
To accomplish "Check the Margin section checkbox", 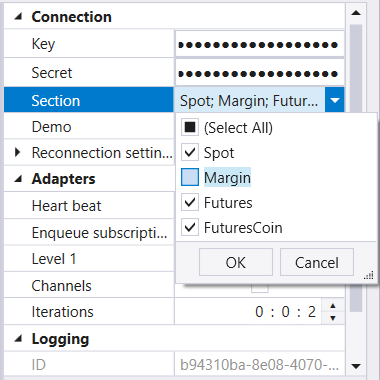I will point(190,177).
